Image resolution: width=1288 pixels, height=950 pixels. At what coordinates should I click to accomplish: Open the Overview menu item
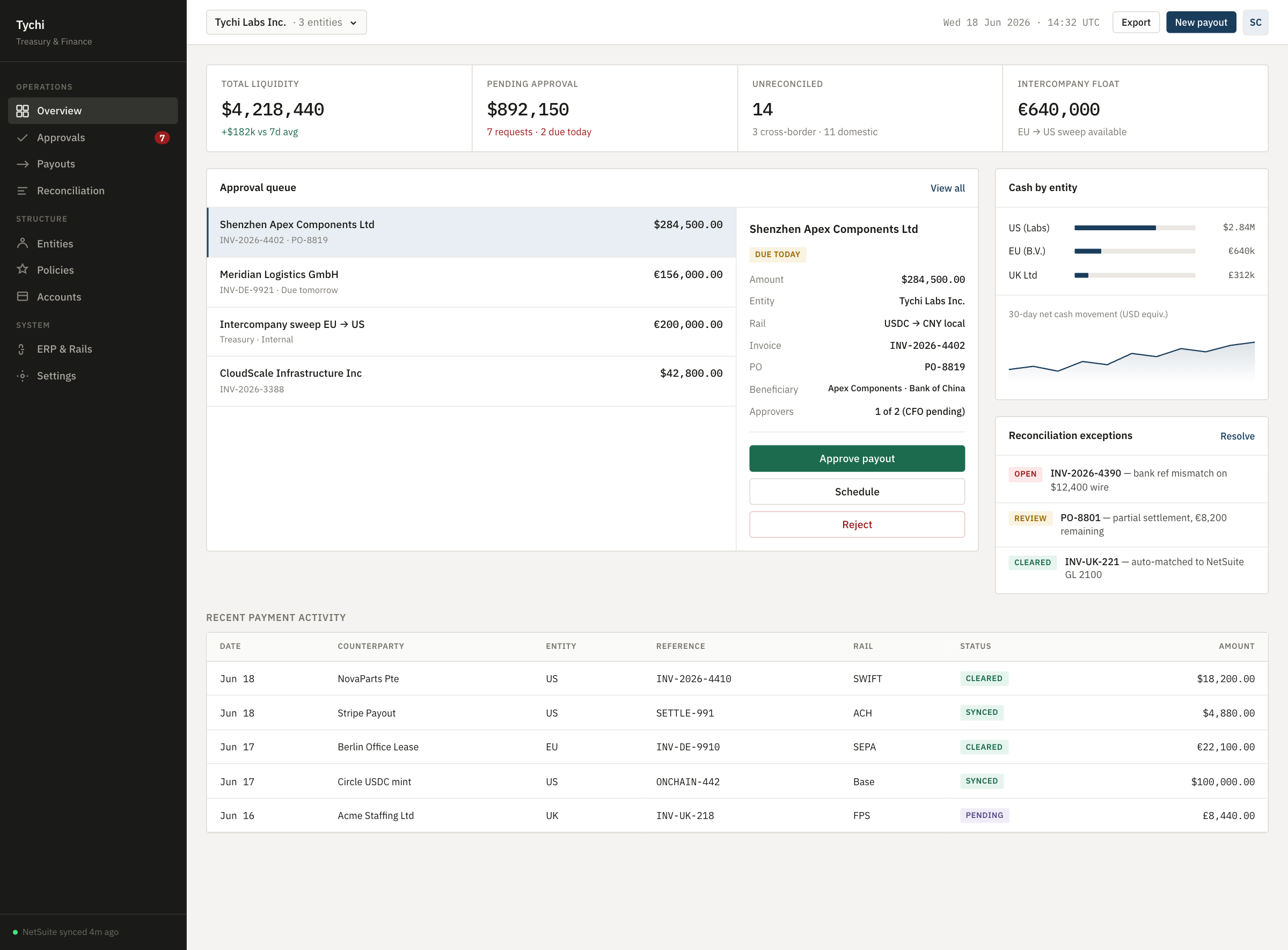click(x=93, y=111)
